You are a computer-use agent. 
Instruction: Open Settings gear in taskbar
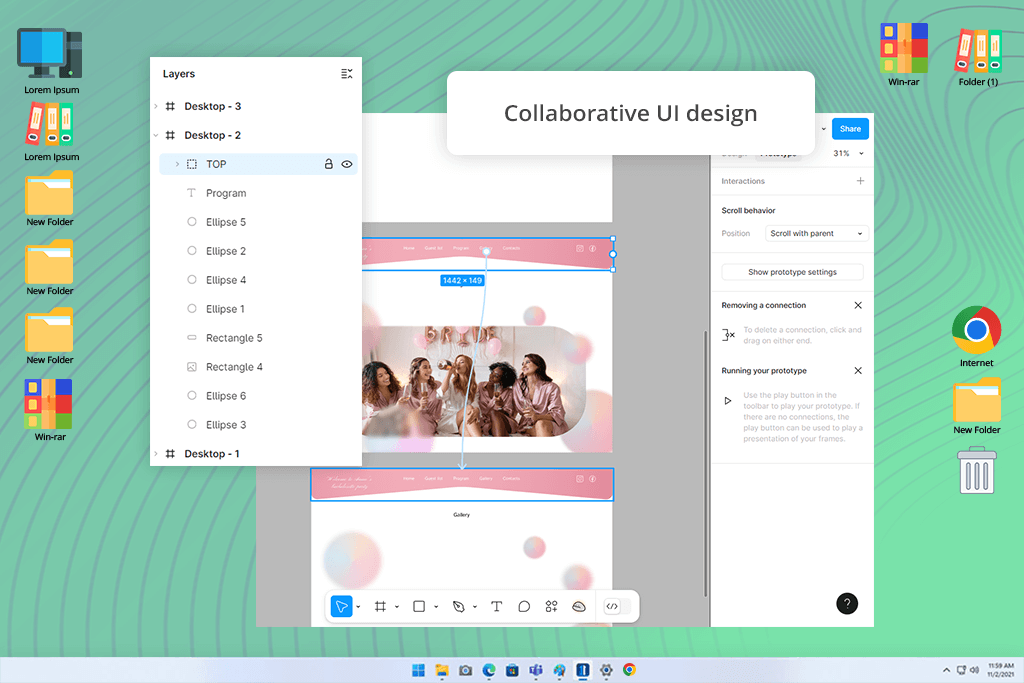606,670
